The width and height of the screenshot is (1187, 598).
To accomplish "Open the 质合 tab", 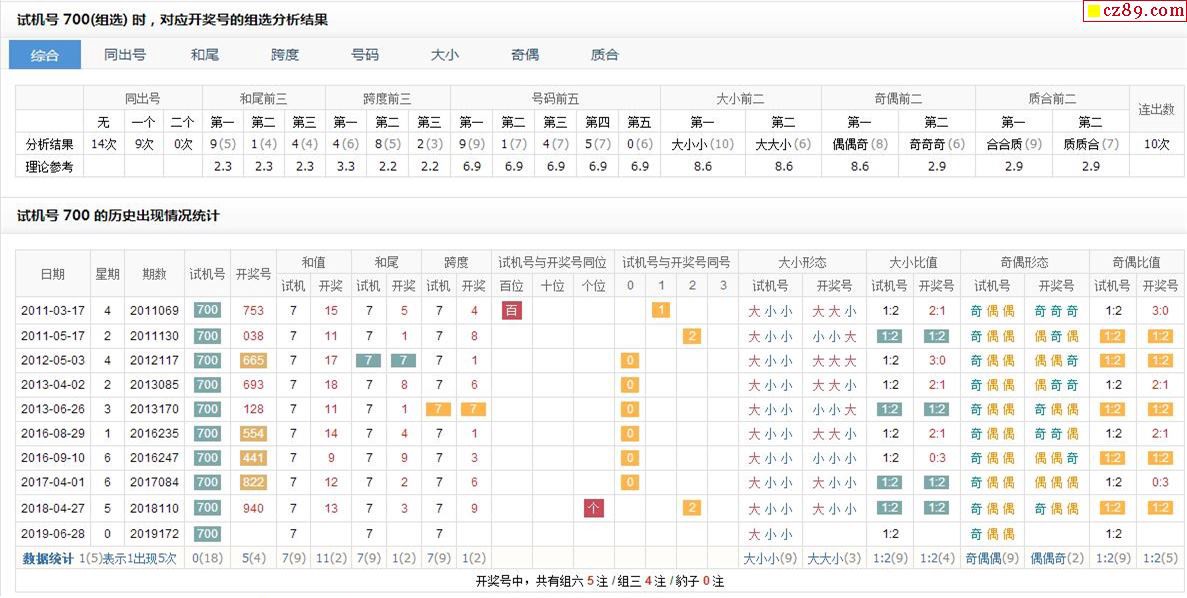I will tap(605, 55).
